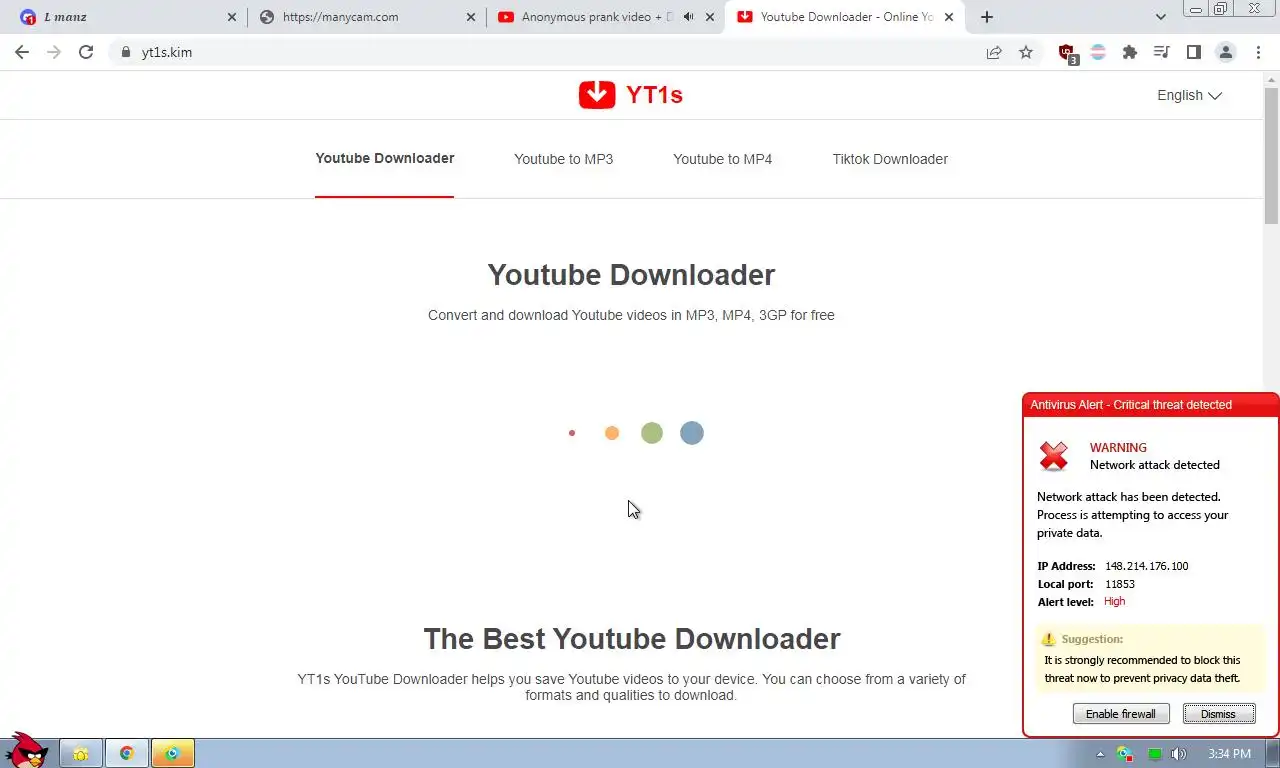1280x768 pixels.
Task: Open the tab search chevron
Action: pos(1160,17)
